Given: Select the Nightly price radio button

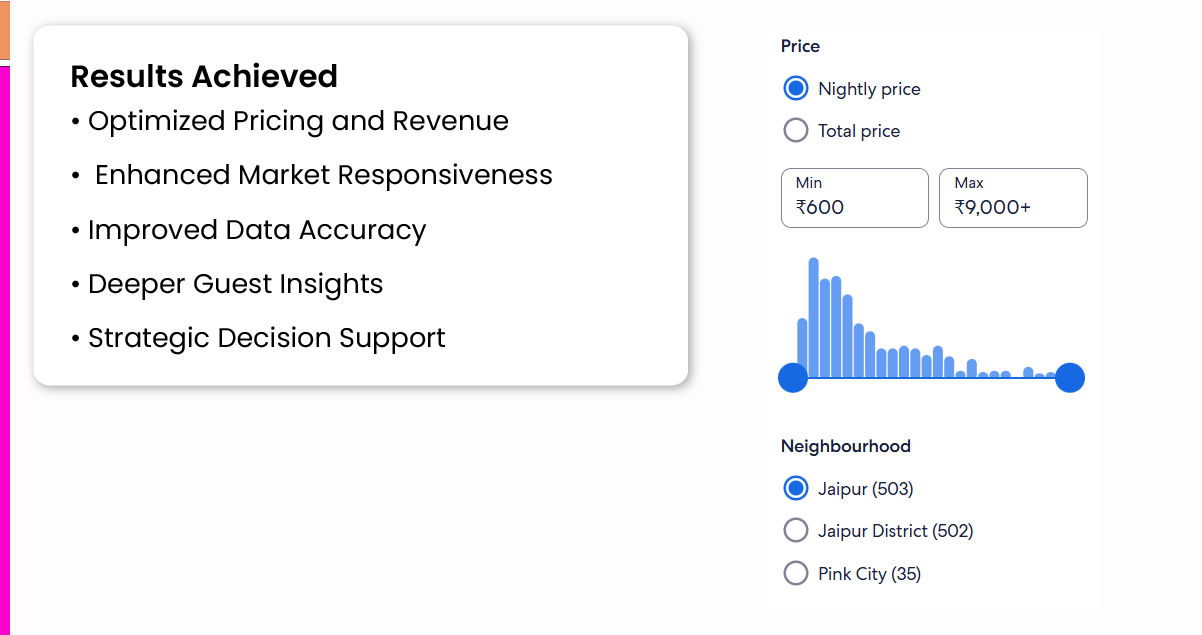Looking at the screenshot, I should point(796,88).
